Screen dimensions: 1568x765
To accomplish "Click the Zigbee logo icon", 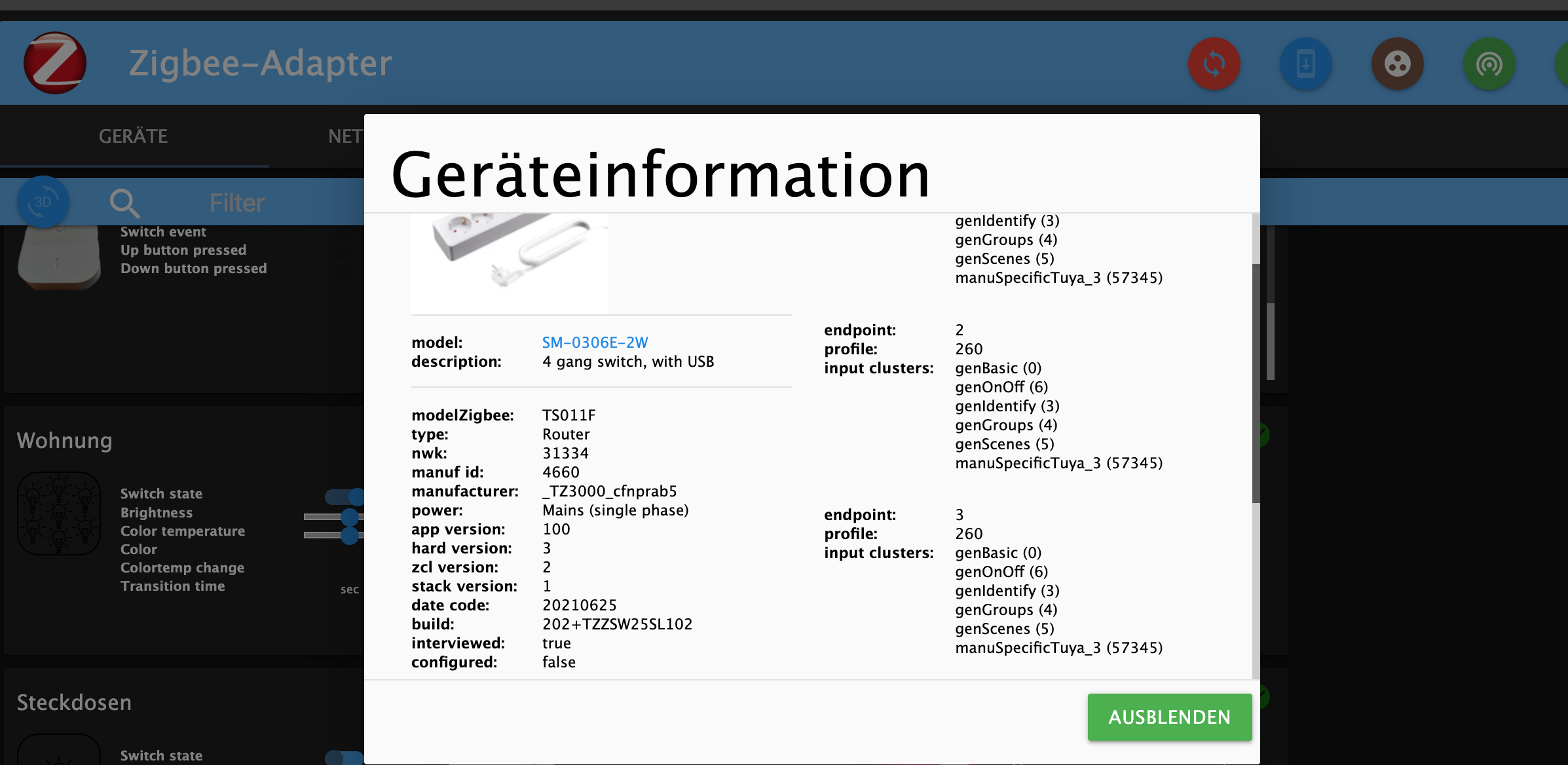I will tap(55, 63).
